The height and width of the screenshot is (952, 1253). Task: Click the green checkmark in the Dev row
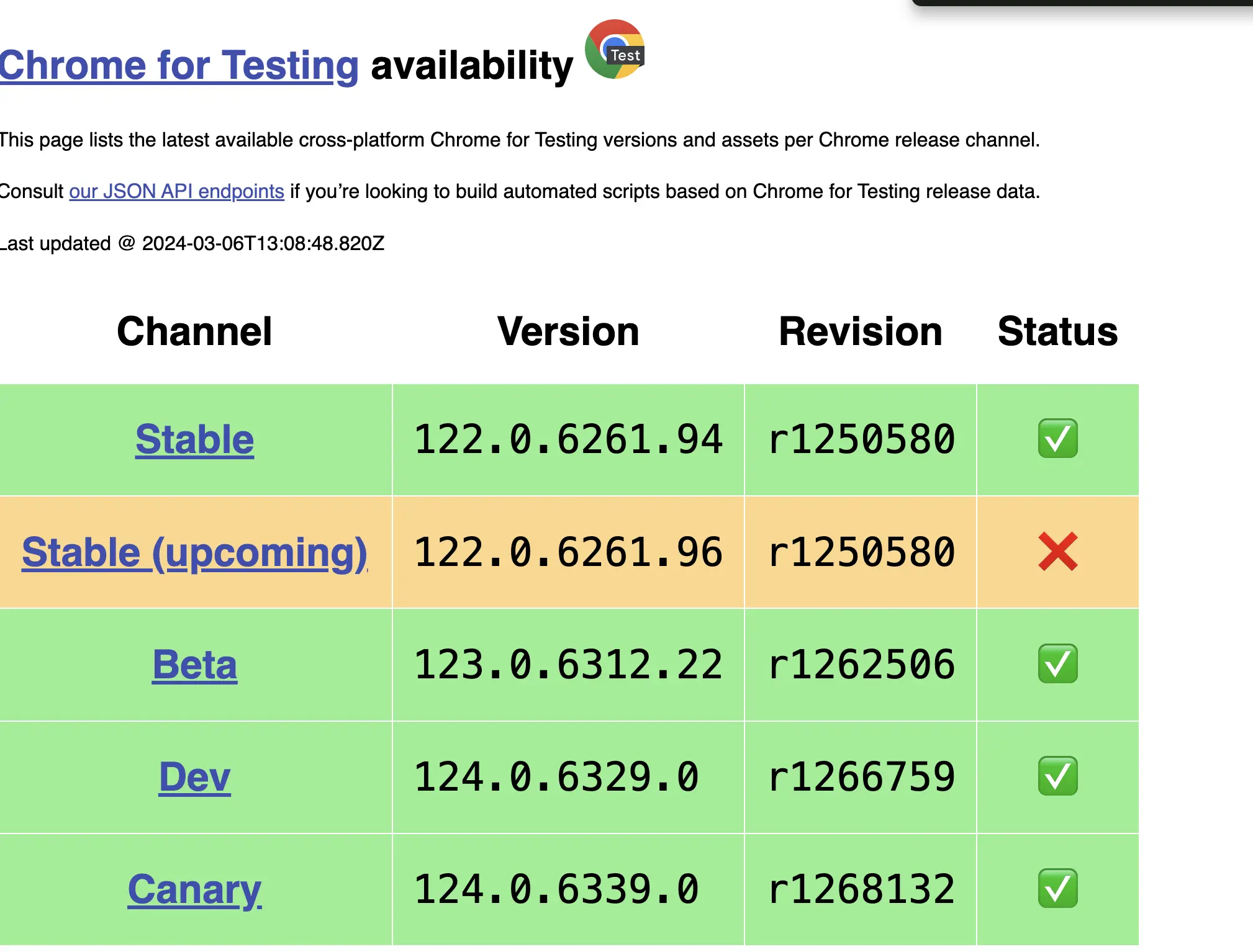click(1058, 776)
